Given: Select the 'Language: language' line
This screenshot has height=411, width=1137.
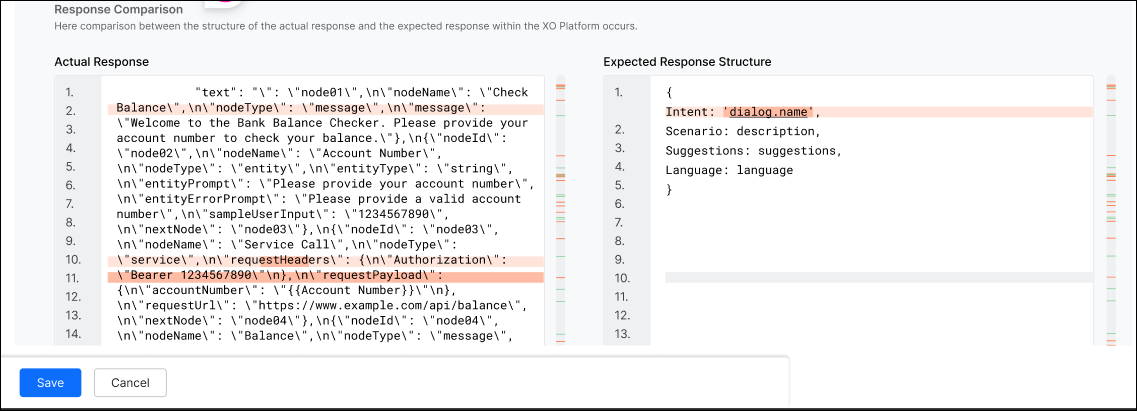Looking at the screenshot, I should pos(729,170).
